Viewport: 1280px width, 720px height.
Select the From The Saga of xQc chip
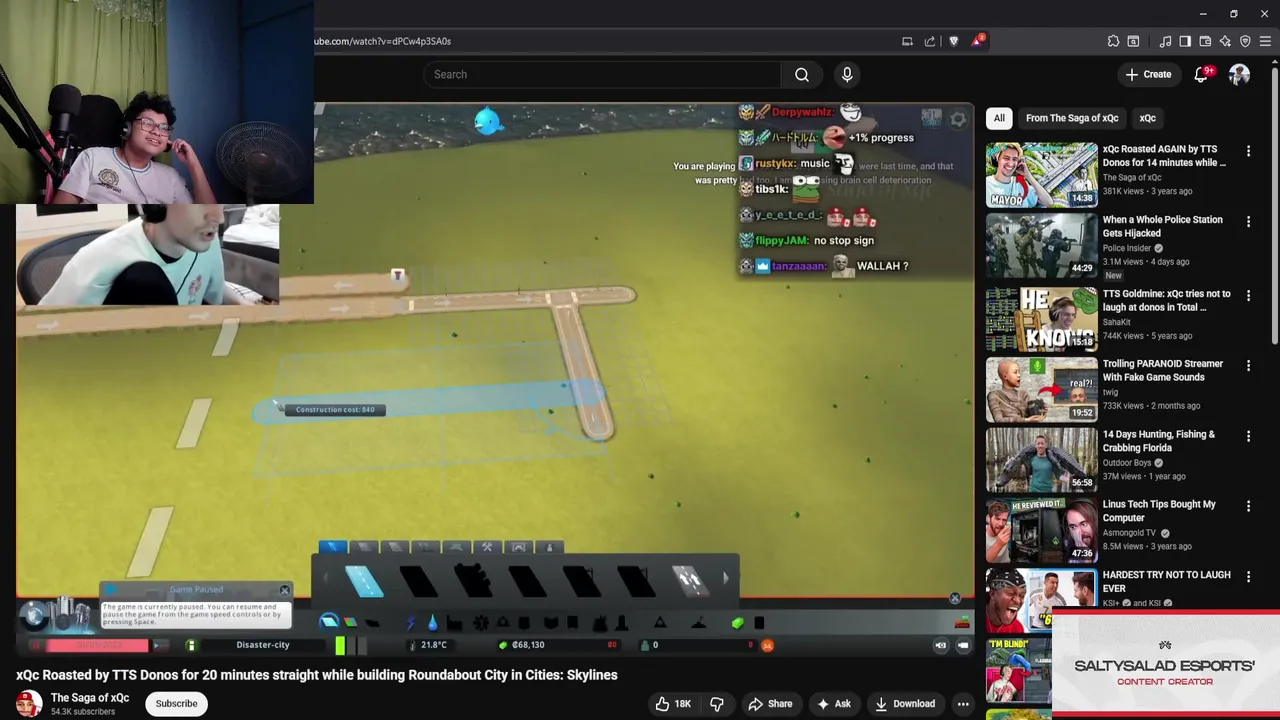pos(1072,118)
